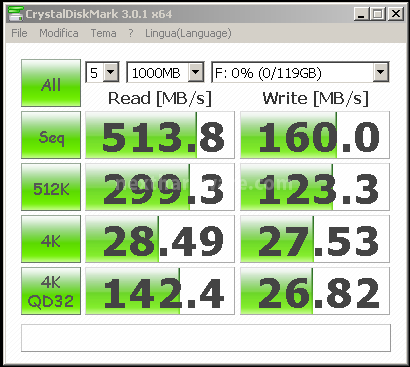Open the test count dropdown showing 5
Viewport: 410px width, 367px height.
click(x=102, y=72)
